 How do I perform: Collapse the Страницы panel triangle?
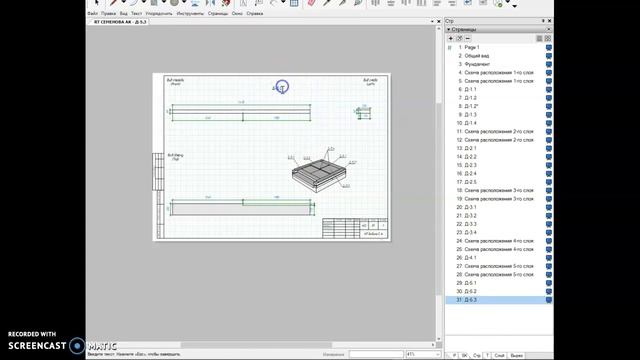tap(449, 29)
